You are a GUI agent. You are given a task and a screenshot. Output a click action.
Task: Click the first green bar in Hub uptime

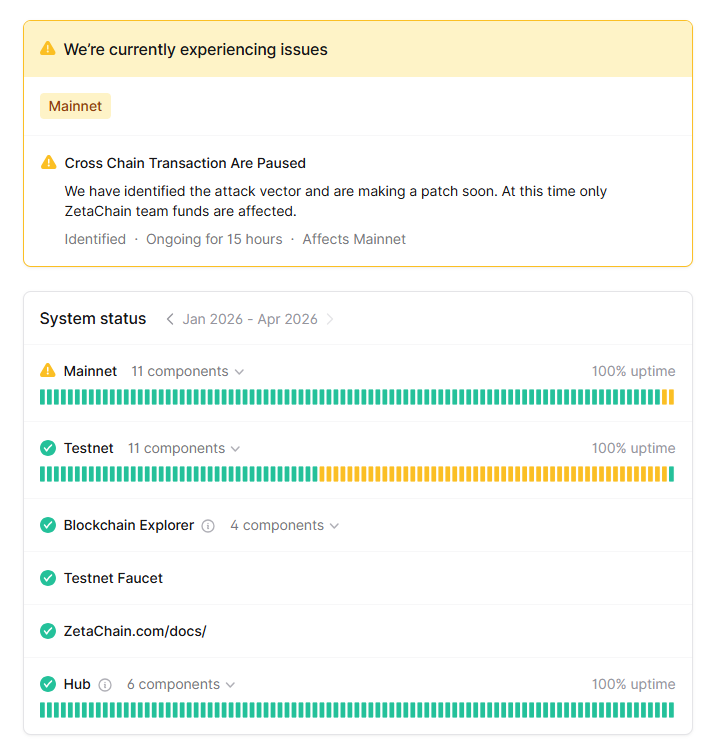(43, 710)
